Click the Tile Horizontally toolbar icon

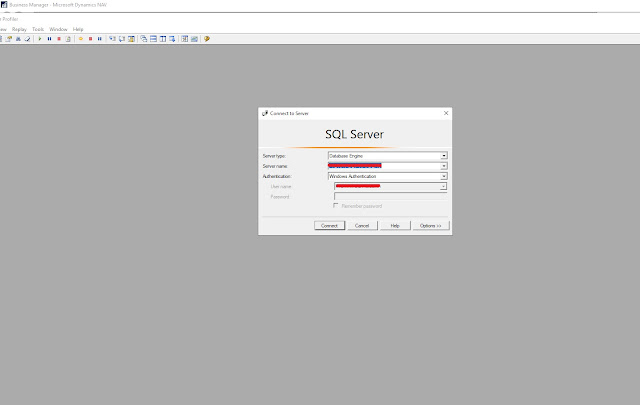tap(153, 39)
